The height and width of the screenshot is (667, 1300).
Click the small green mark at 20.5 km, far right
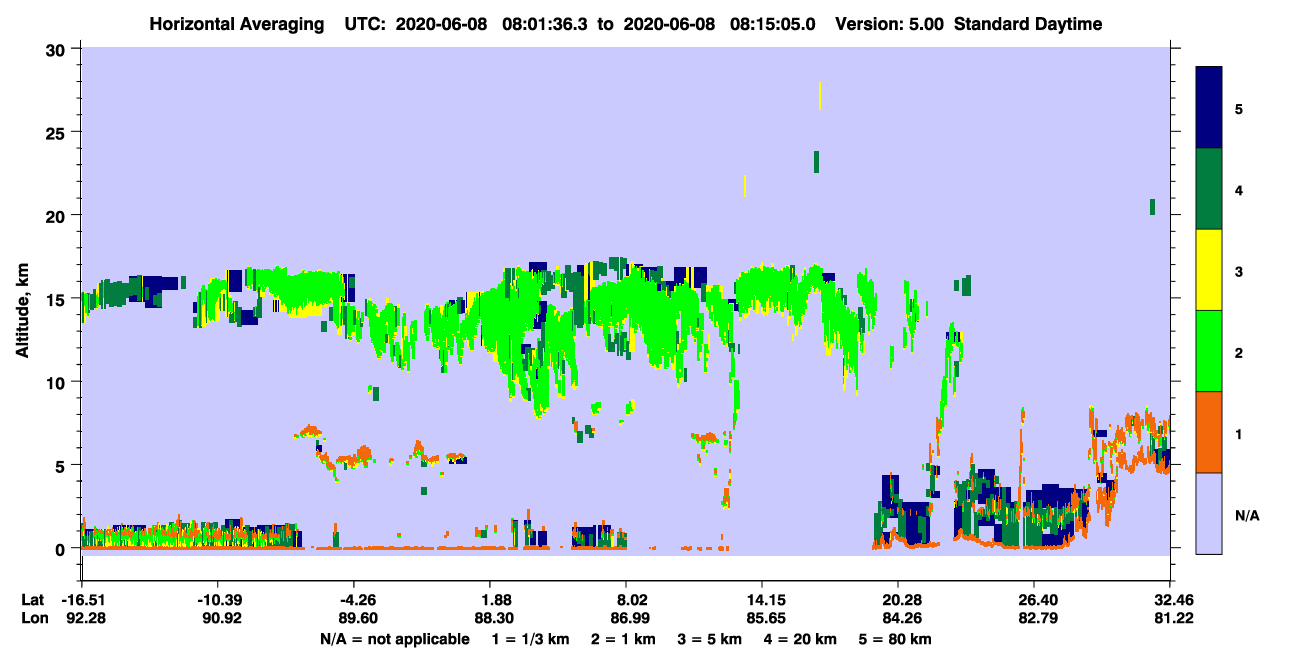pos(1153,206)
